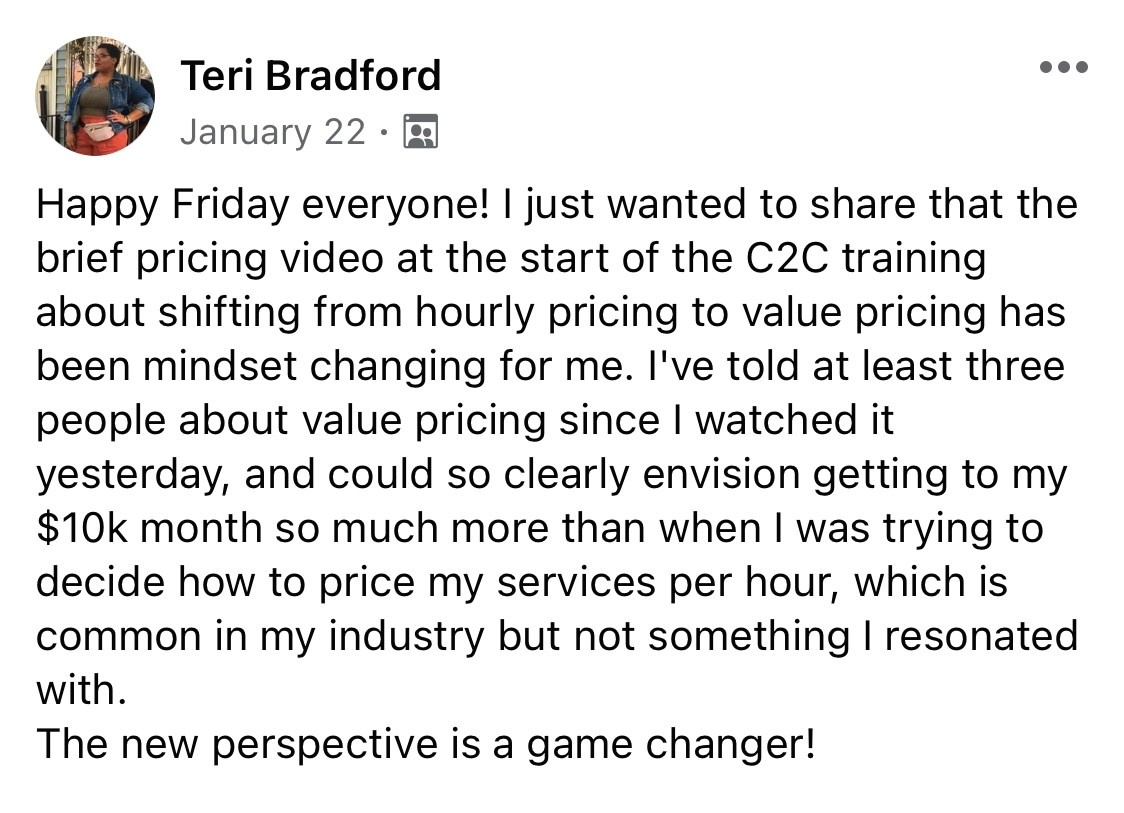1124x813 pixels.
Task: Click the words "common in my industry"
Action: (260, 637)
